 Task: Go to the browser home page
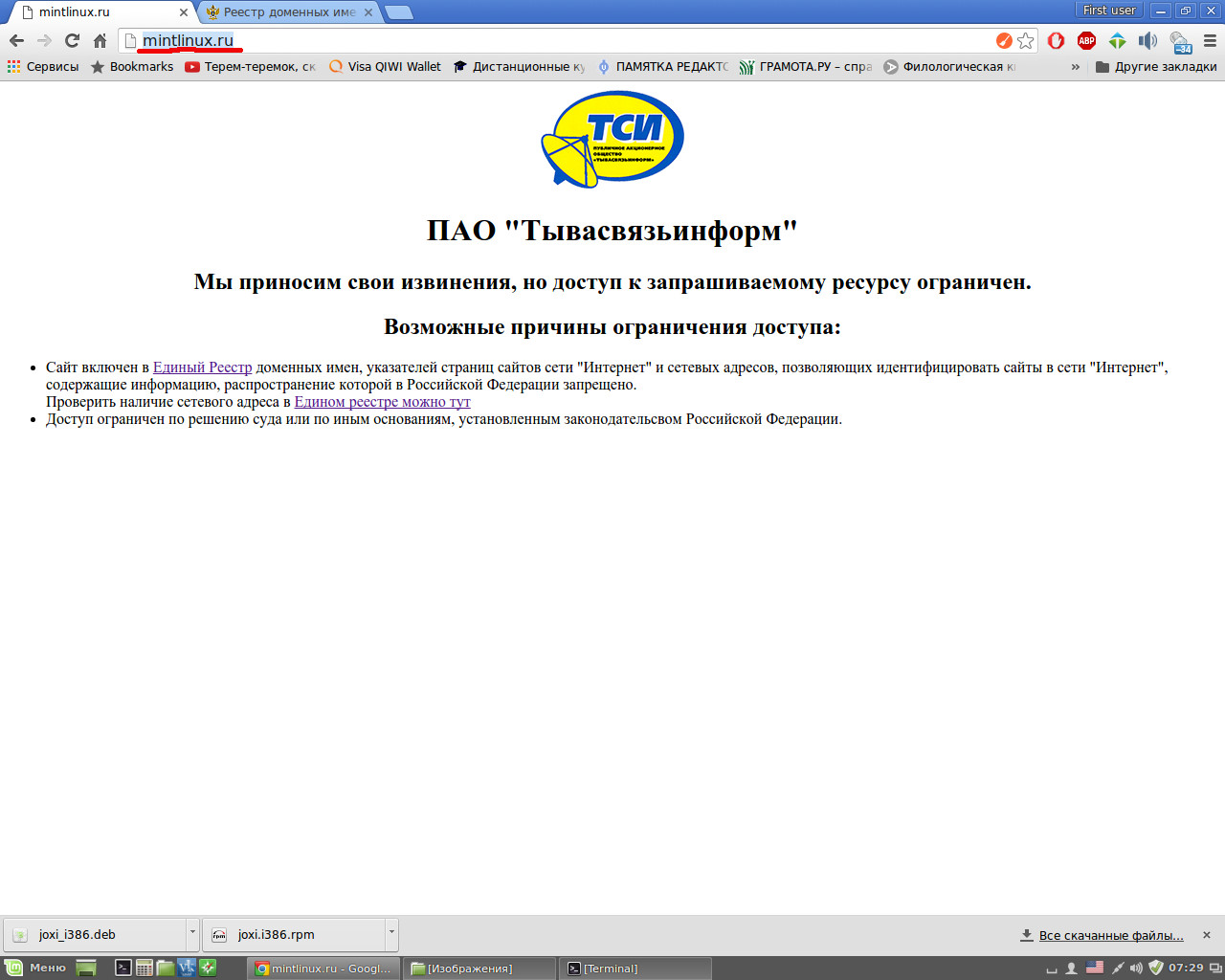coord(100,40)
